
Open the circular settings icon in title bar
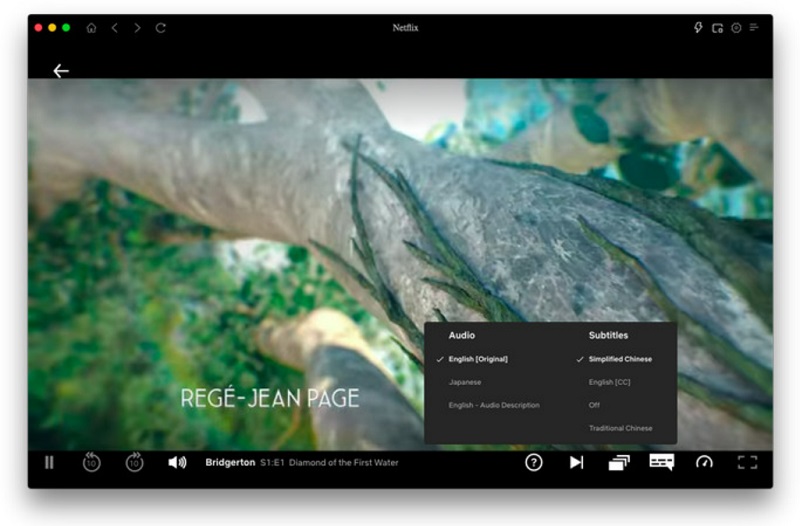click(736, 28)
